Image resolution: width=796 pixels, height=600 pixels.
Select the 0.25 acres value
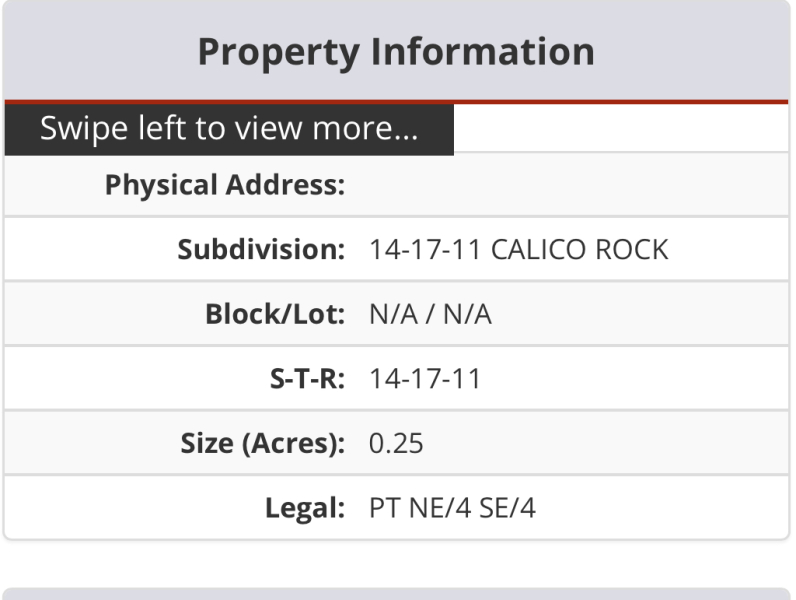(396, 442)
